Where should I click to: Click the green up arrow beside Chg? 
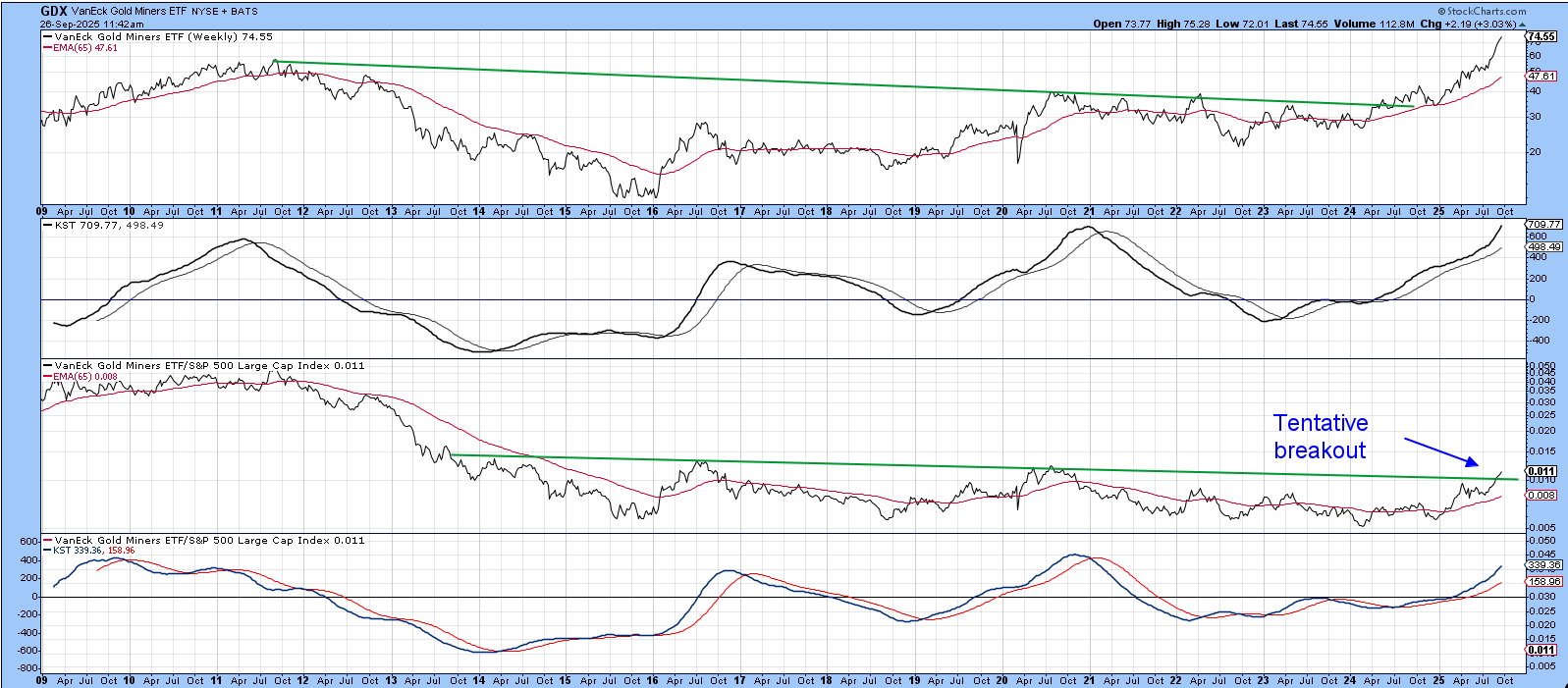click(x=1522, y=24)
